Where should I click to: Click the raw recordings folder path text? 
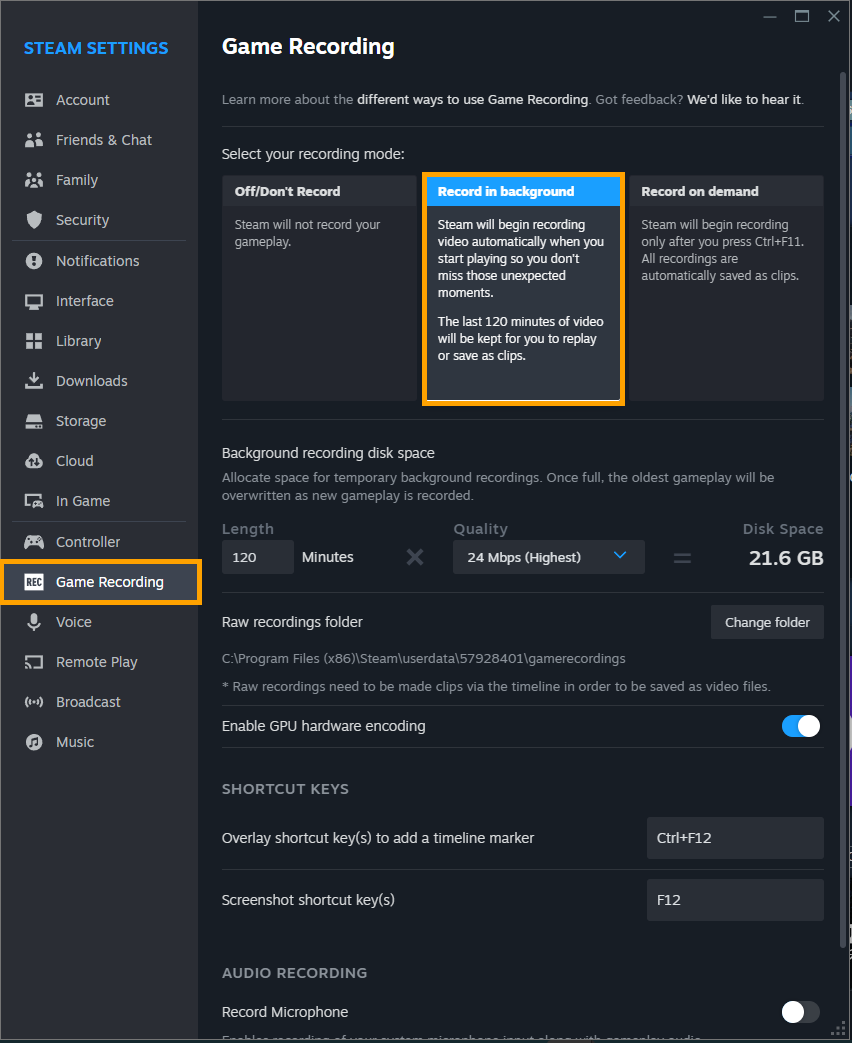[x=424, y=659]
